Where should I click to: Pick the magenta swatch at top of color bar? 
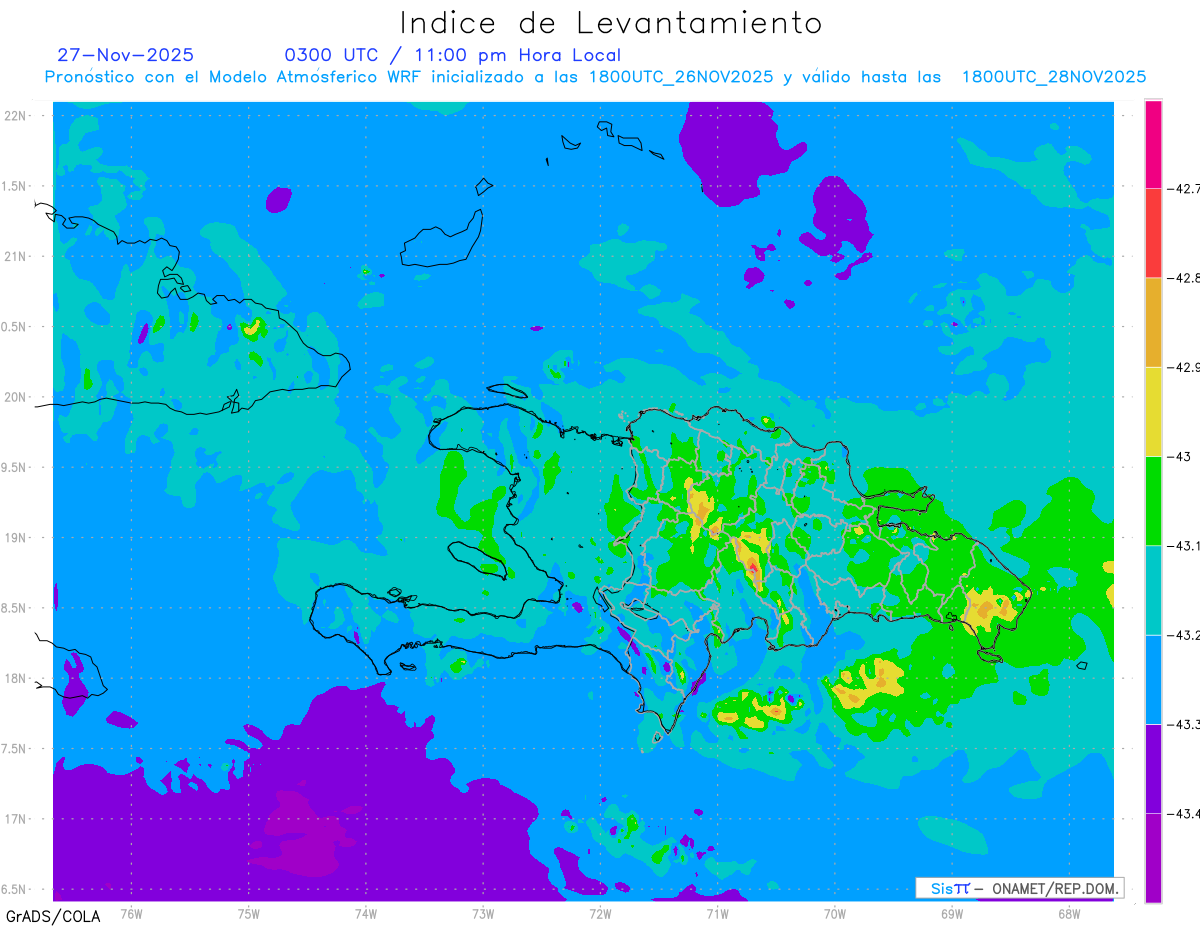[1153, 144]
